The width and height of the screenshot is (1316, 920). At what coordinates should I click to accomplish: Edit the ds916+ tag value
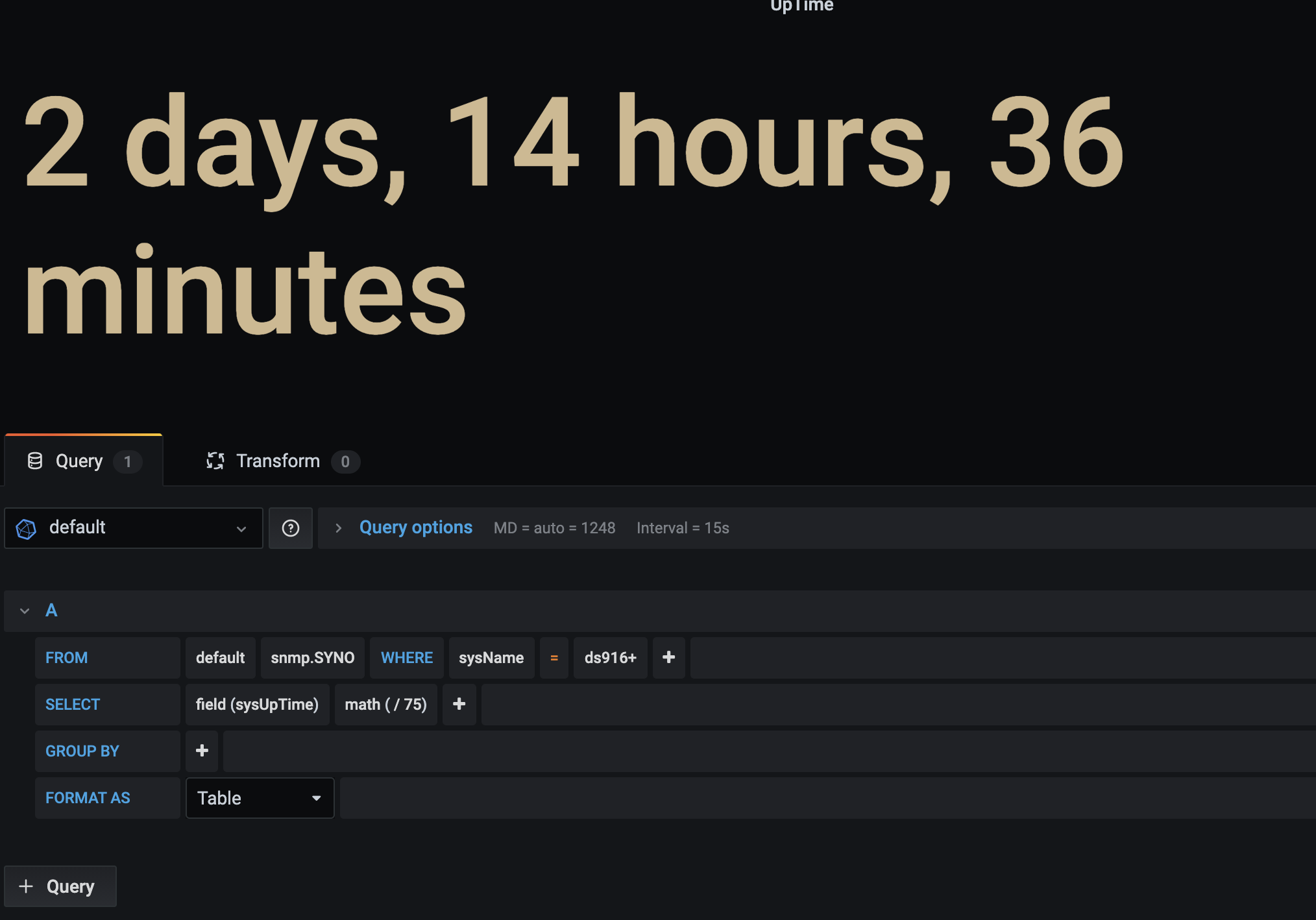pyautogui.click(x=611, y=658)
